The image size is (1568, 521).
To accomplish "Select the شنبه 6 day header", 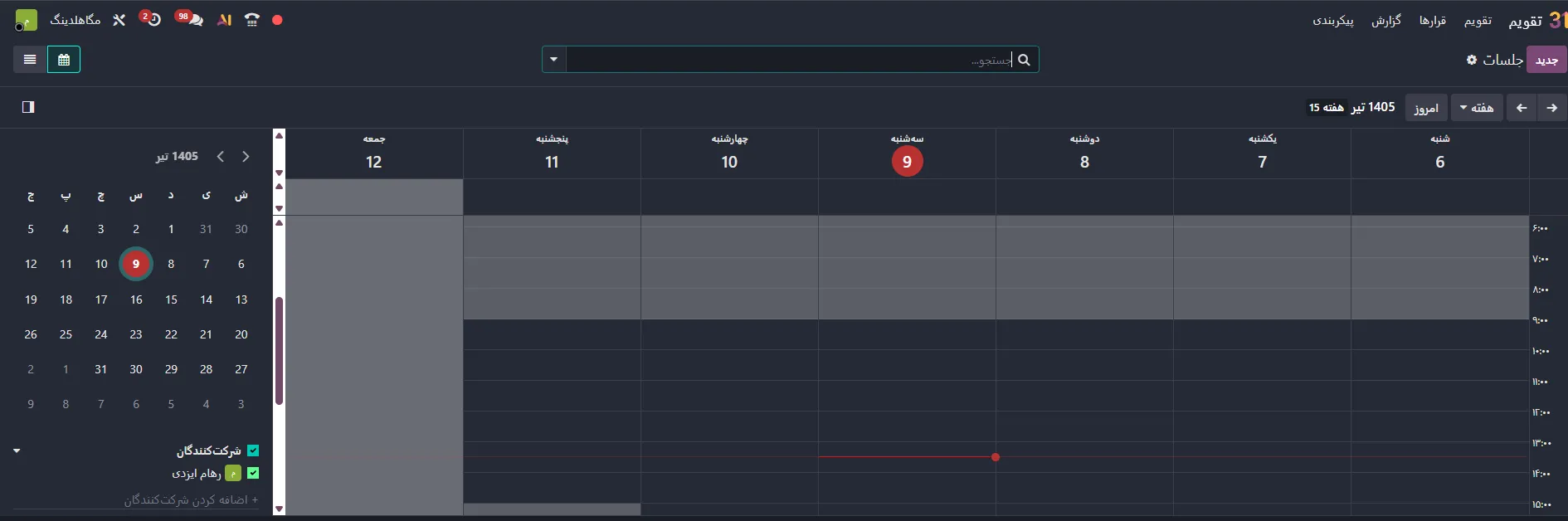I will tap(1440, 153).
